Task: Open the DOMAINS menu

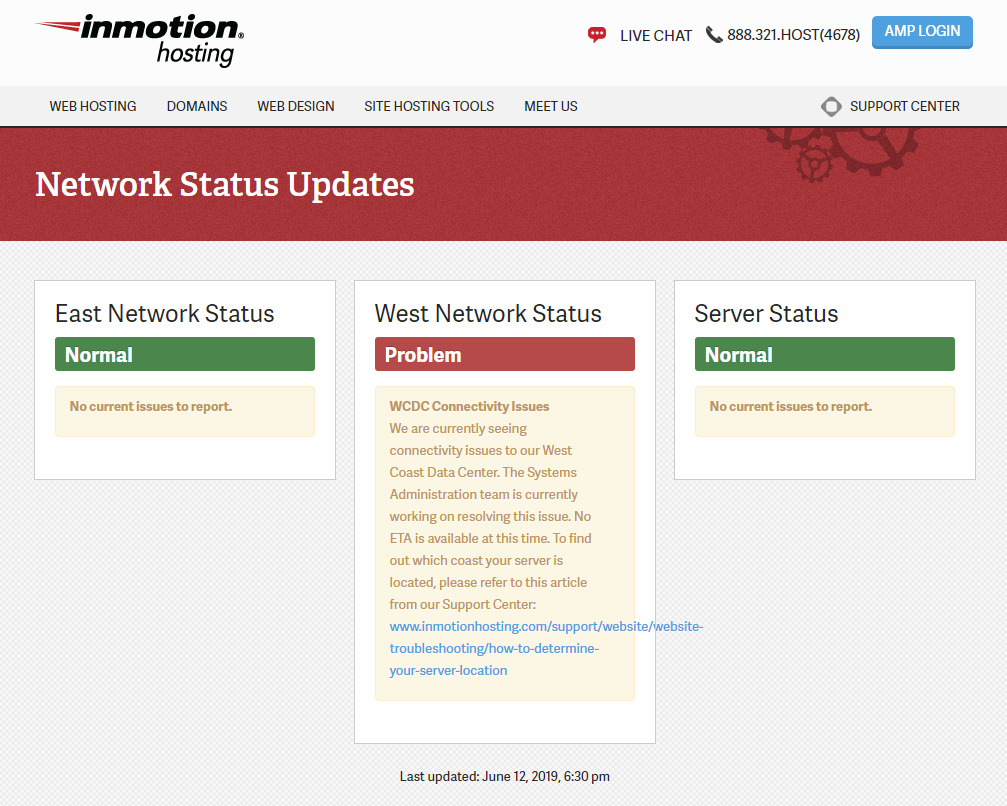Action: click(197, 107)
